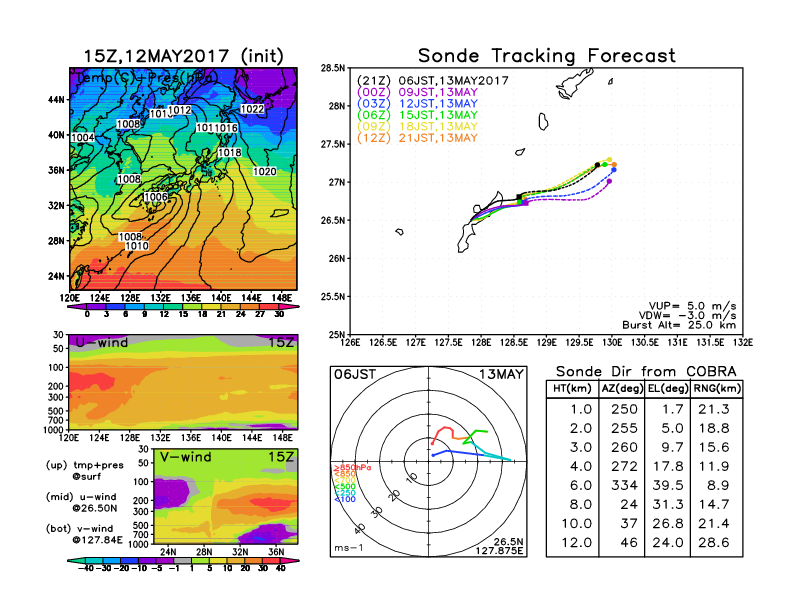This screenshot has height=612, width=792.
Task: Click the black square launch marker on track
Action: pyautogui.click(x=519, y=197)
